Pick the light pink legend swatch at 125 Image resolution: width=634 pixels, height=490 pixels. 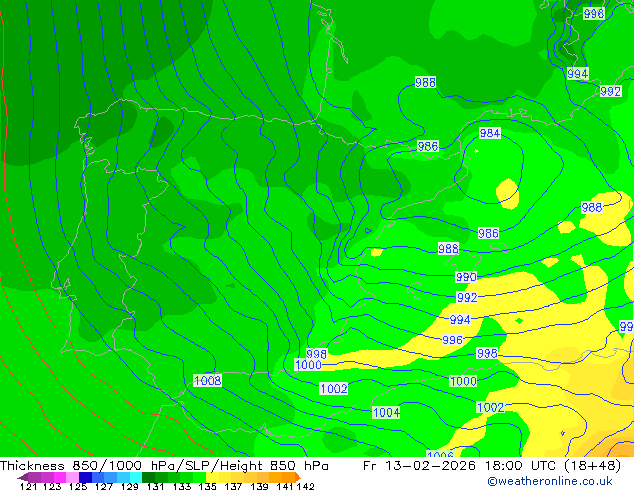(x=72, y=478)
